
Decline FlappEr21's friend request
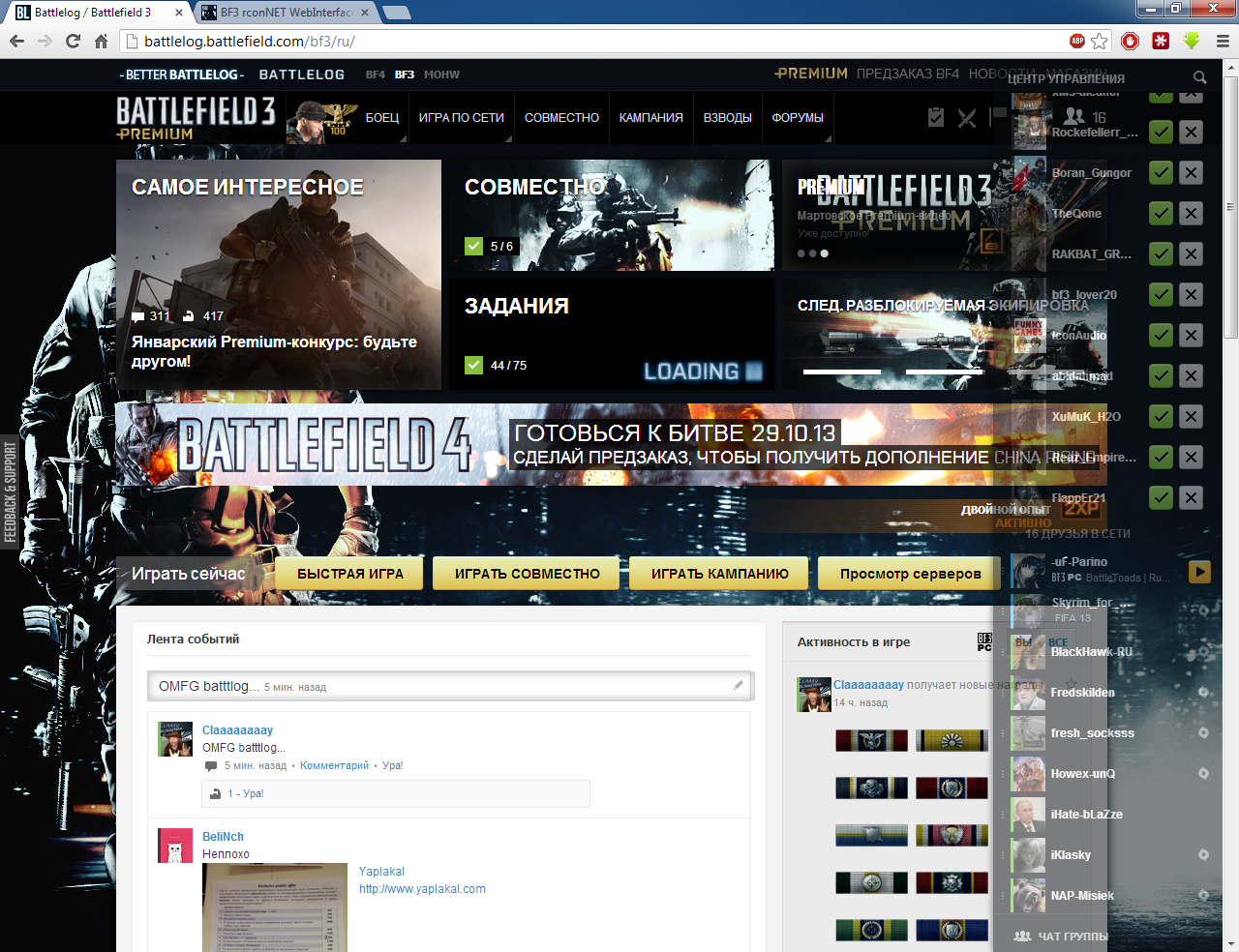coord(1192,498)
